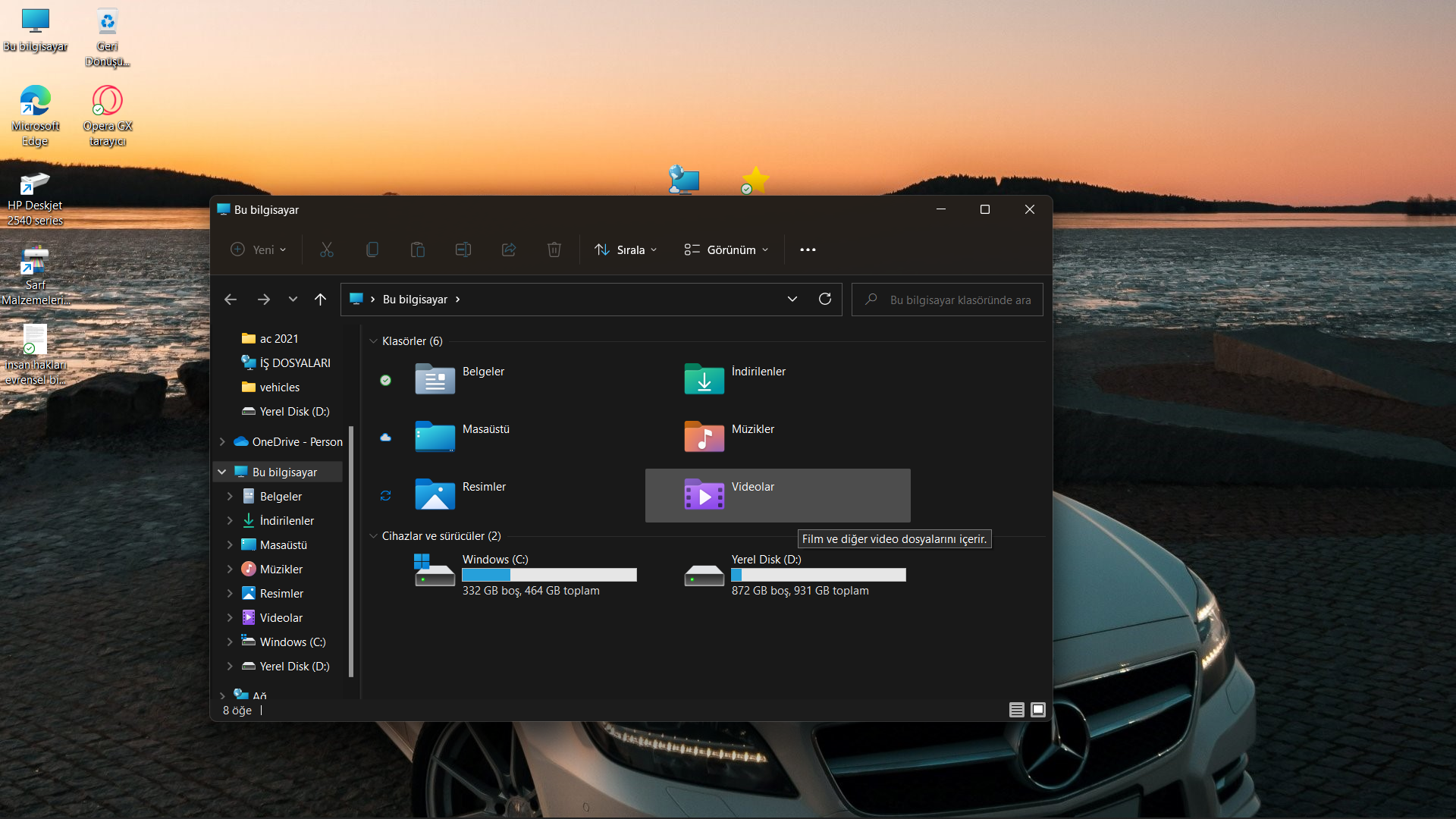Open the İndirilenler folder in main pane
1456x819 pixels.
click(704, 379)
